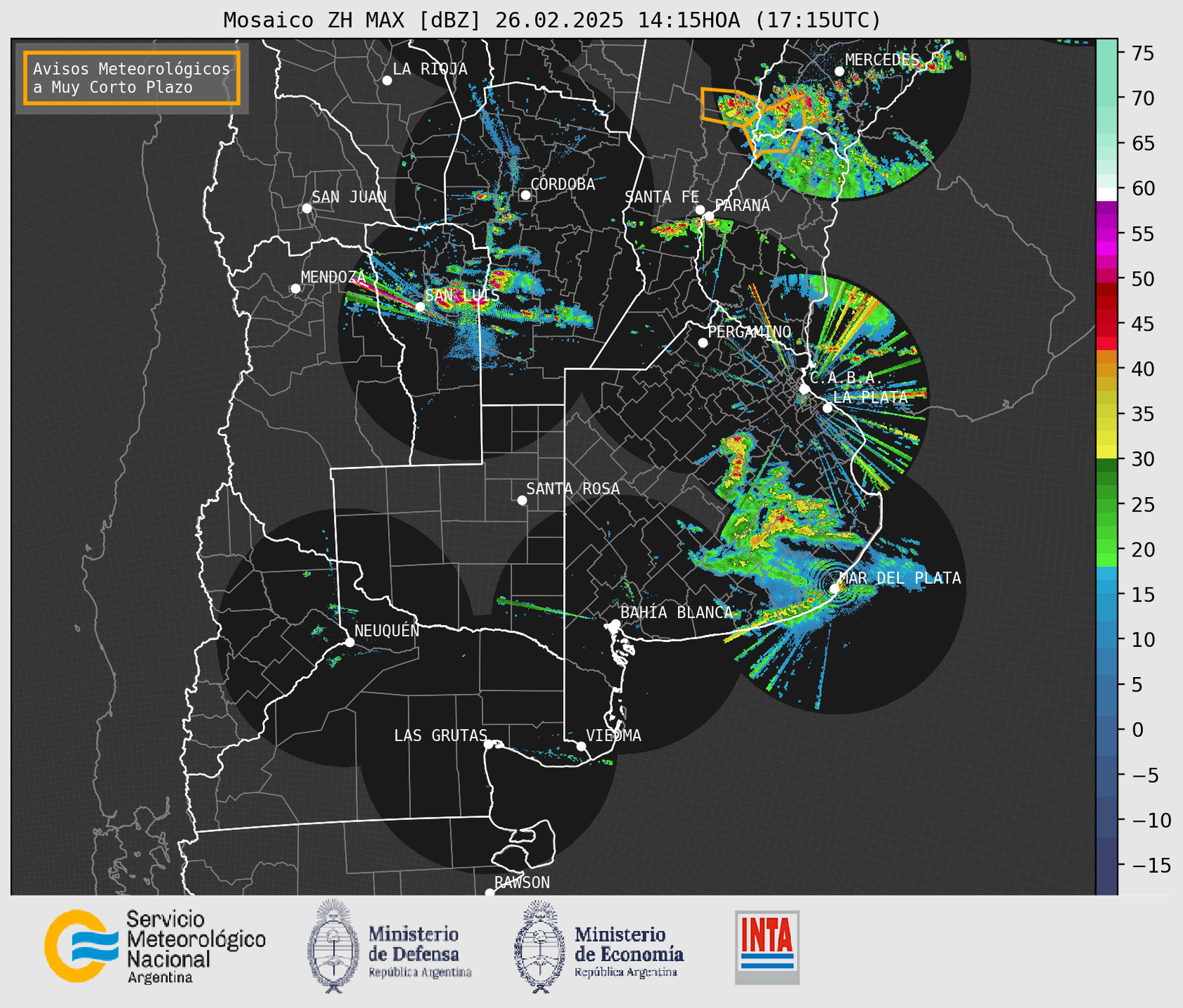
Task: Click the dark -15 dBZ band on color scale
Action: 1107,866
